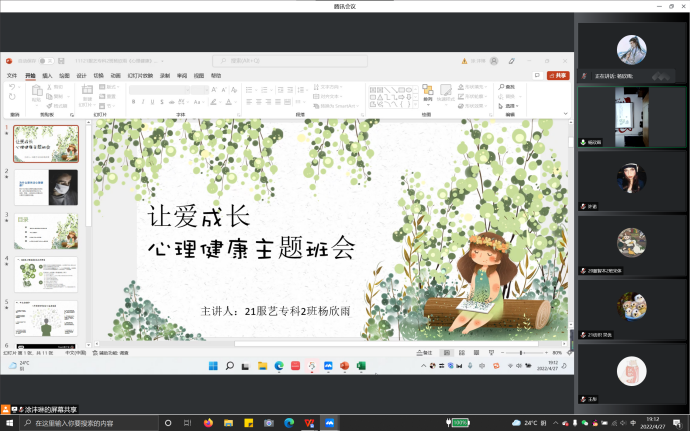Switch to the 设计 (Design) ribbon tab
This screenshot has height=431, width=690.
81,75
